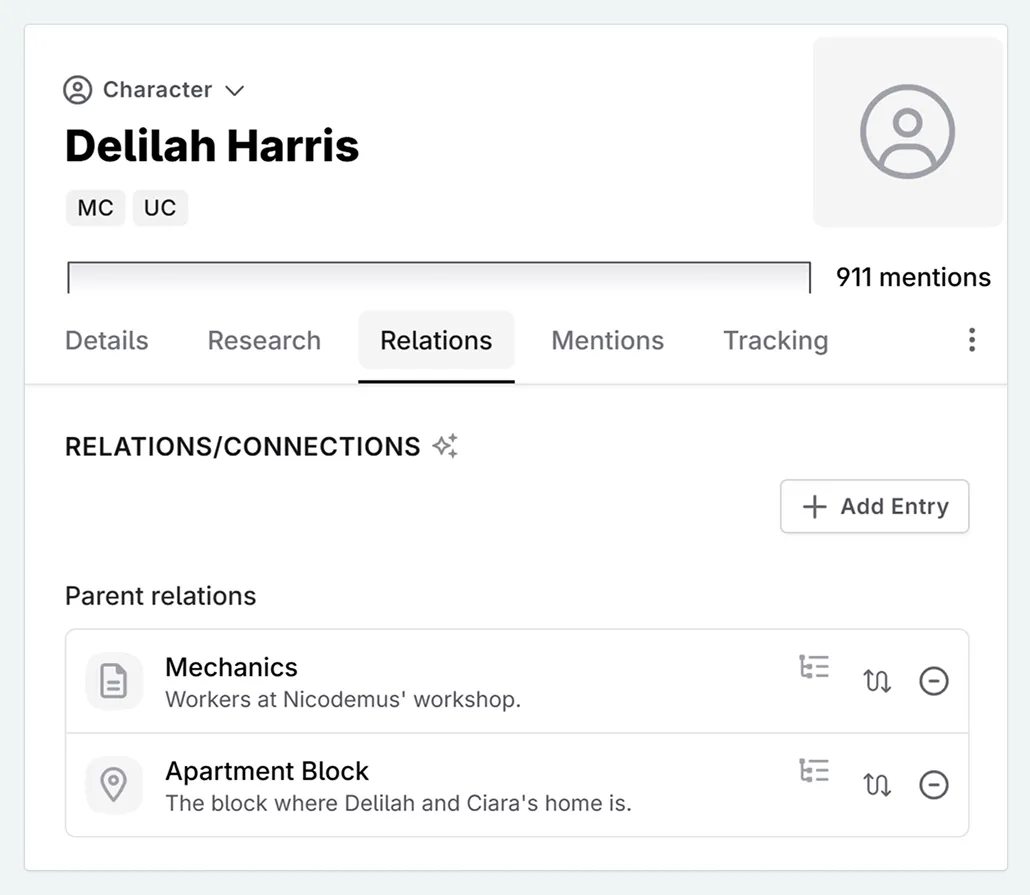
Task: Open the Research tab
Action: click(264, 341)
